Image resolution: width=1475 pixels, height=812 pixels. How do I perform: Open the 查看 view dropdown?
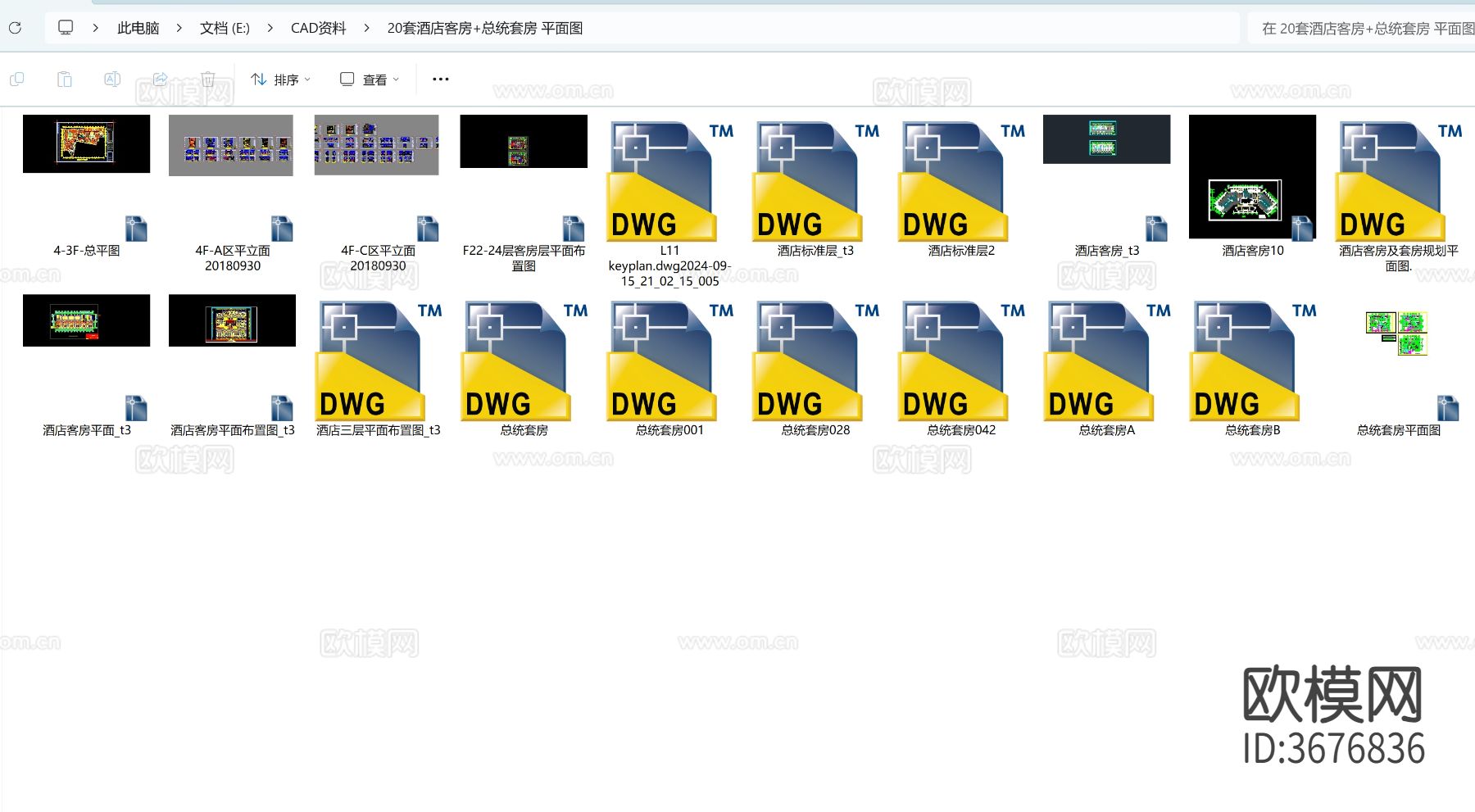pos(370,79)
